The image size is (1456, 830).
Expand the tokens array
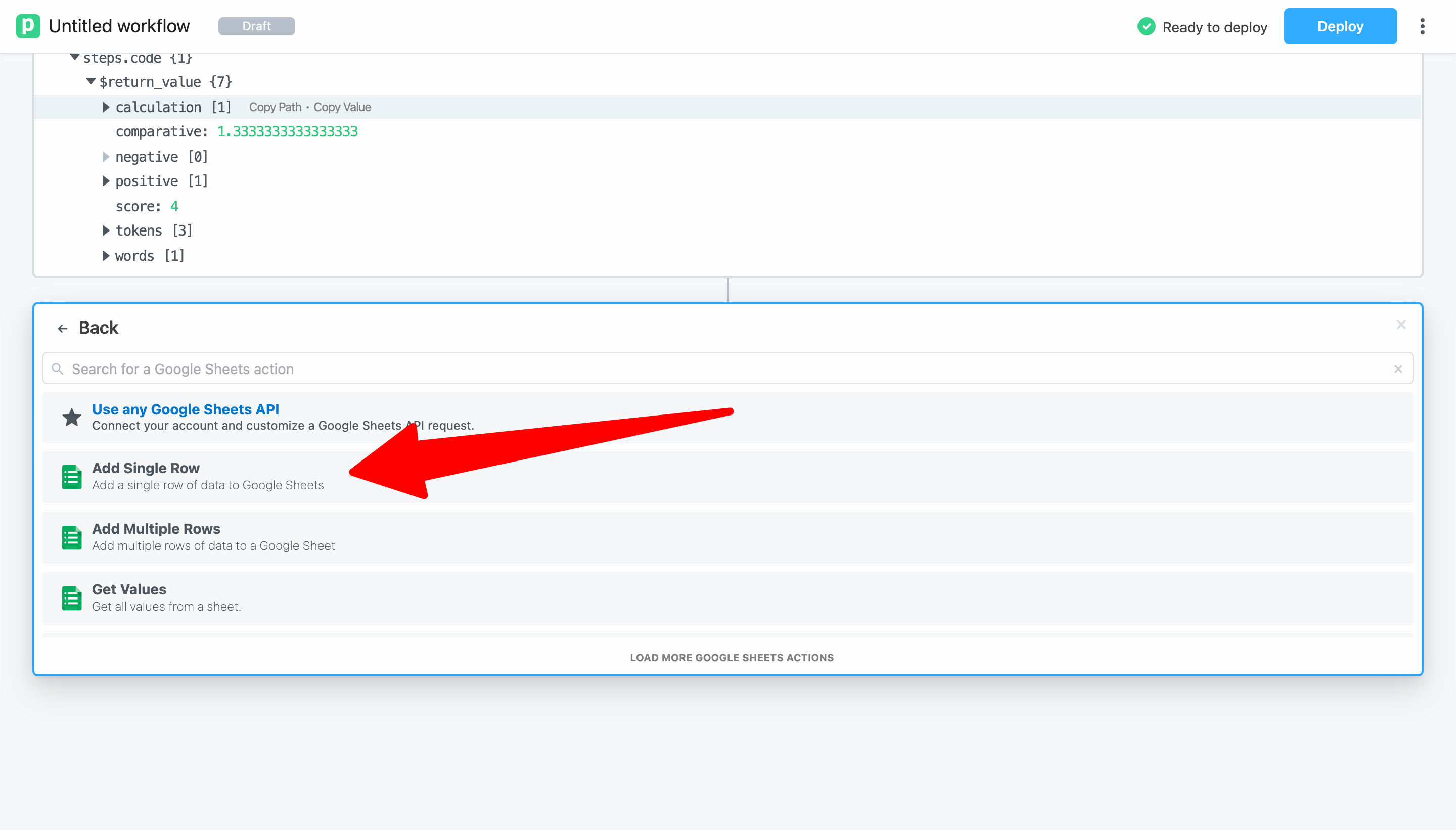tap(106, 230)
